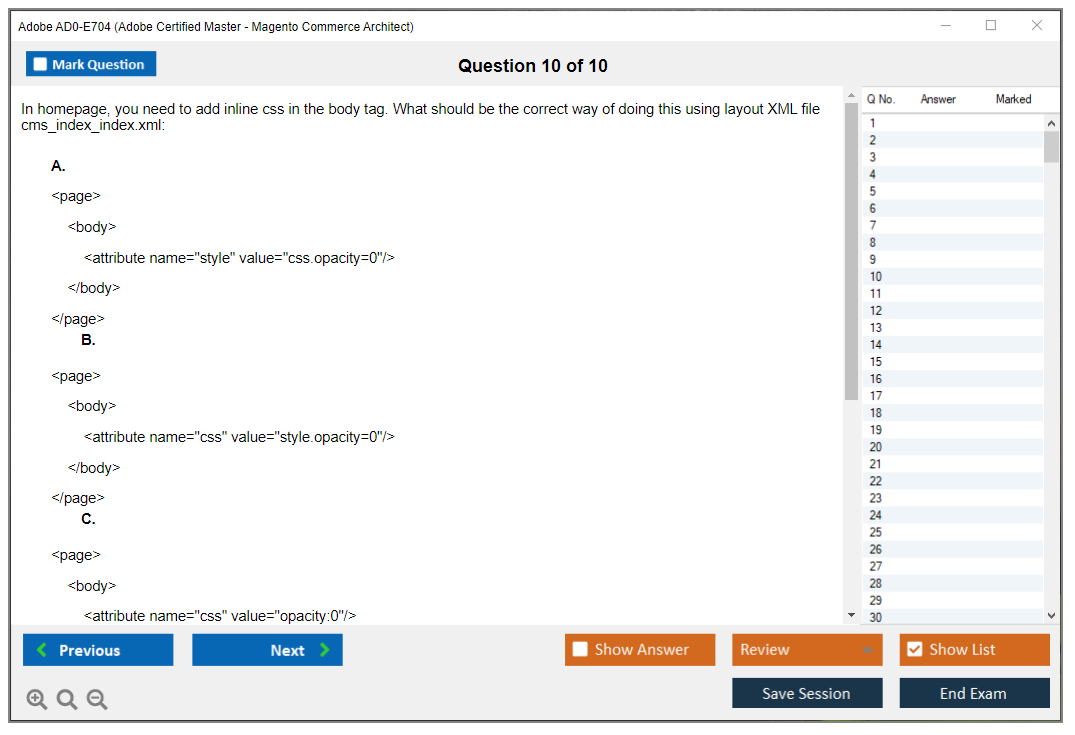Maximize the exam window

[x=991, y=26]
